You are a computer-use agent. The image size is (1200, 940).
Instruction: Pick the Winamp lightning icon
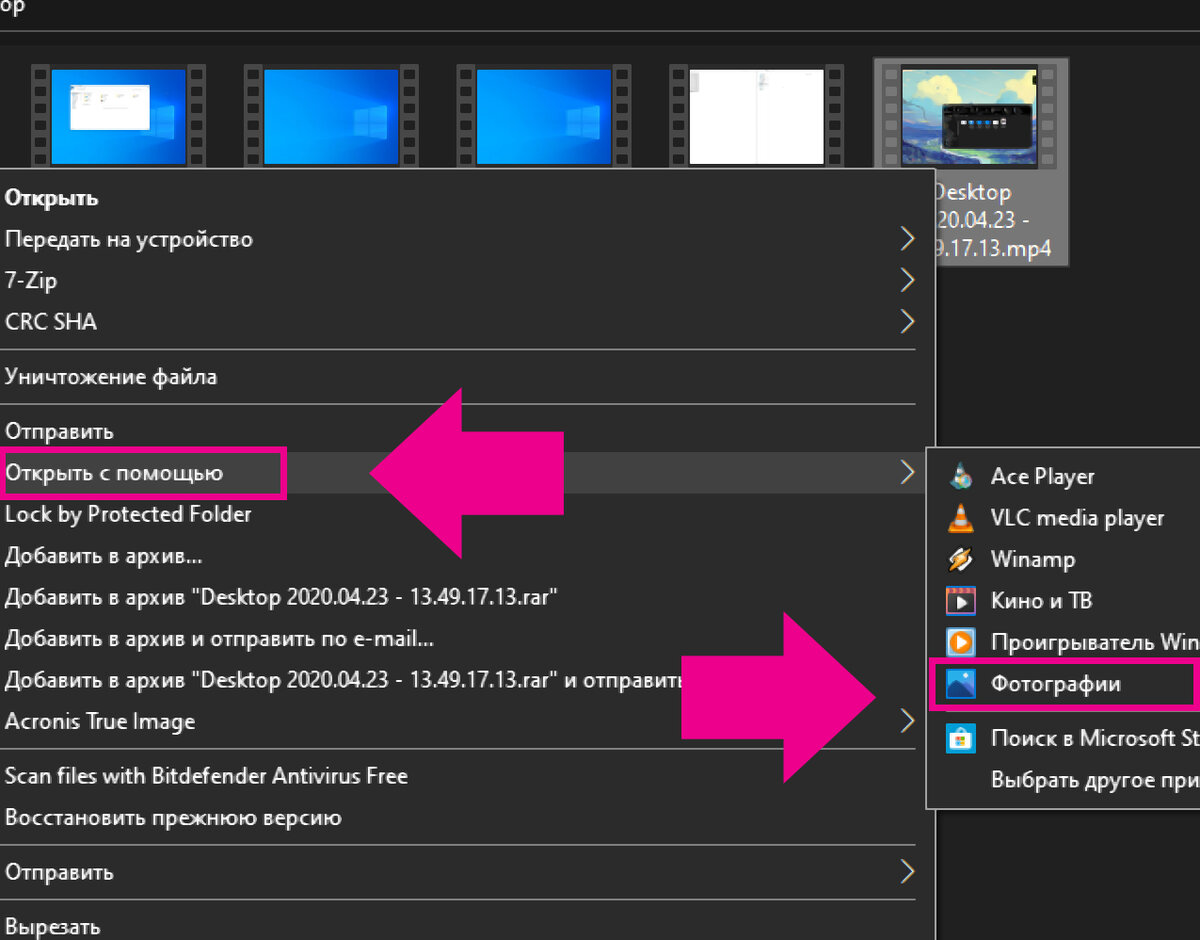tap(960, 559)
